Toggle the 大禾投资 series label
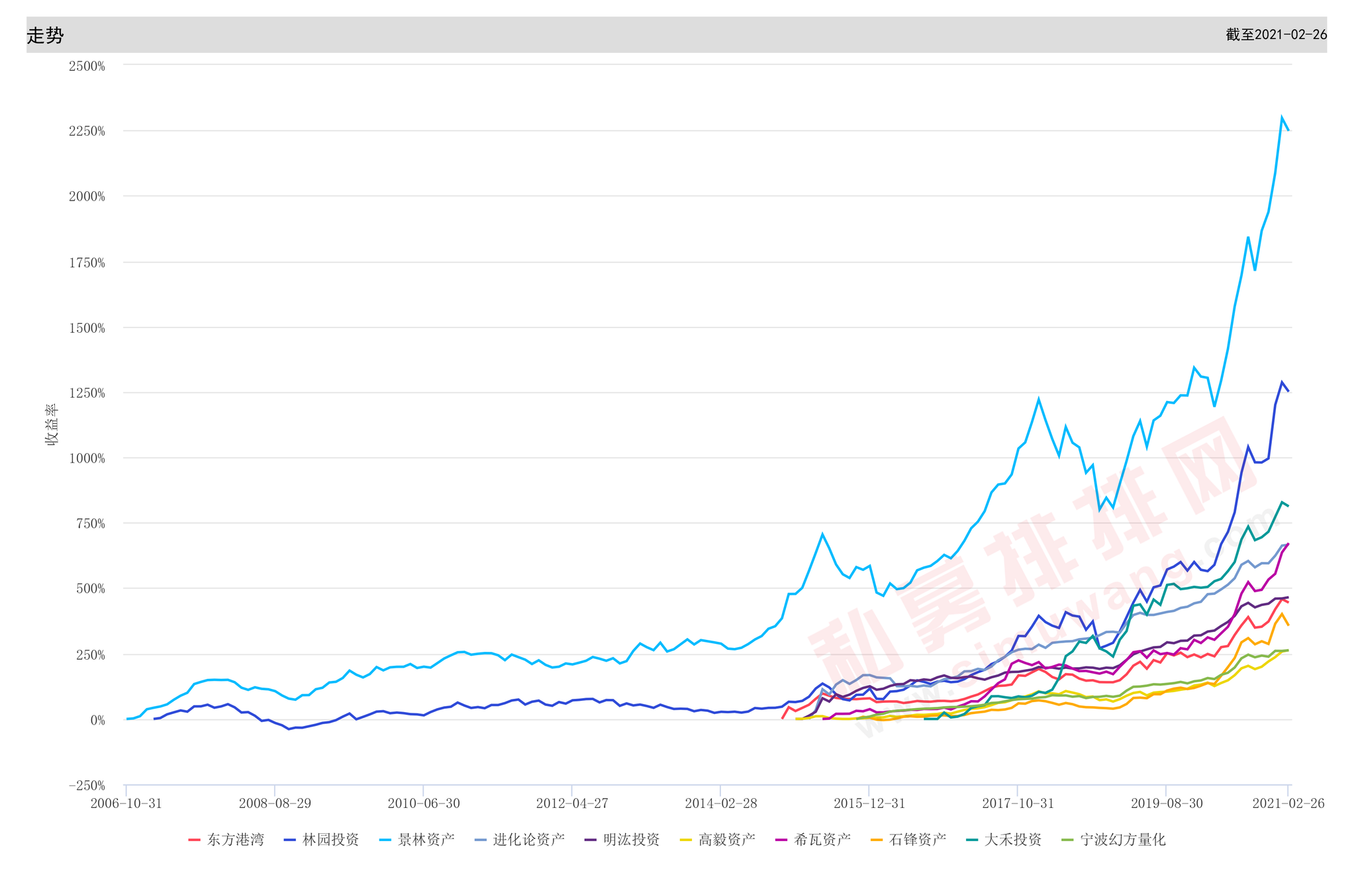Viewport: 1356px width, 896px height. pos(1013,840)
